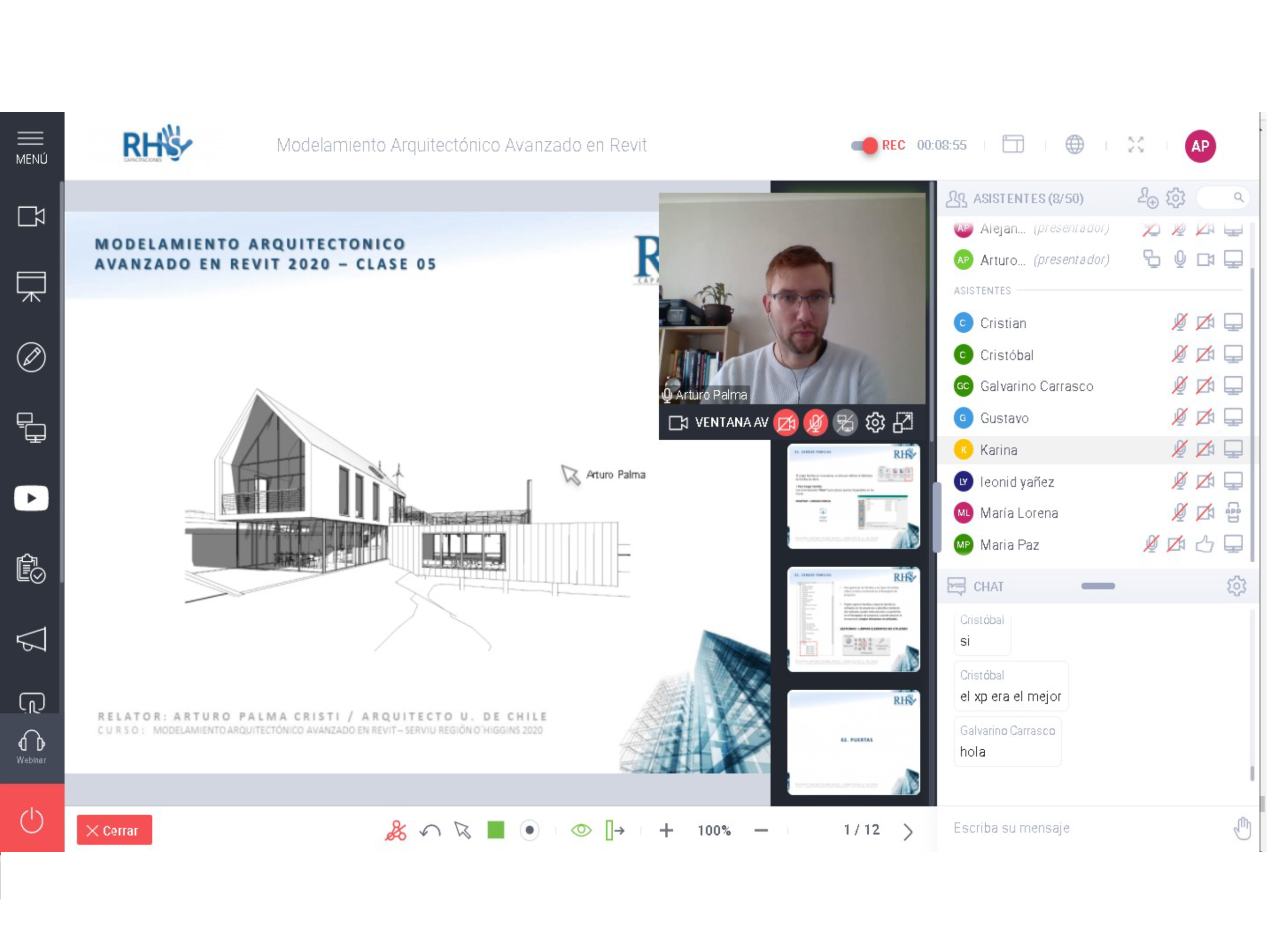Unmute Karina's microphone
Image resolution: width=1270 pixels, height=952 pixels.
(1179, 449)
